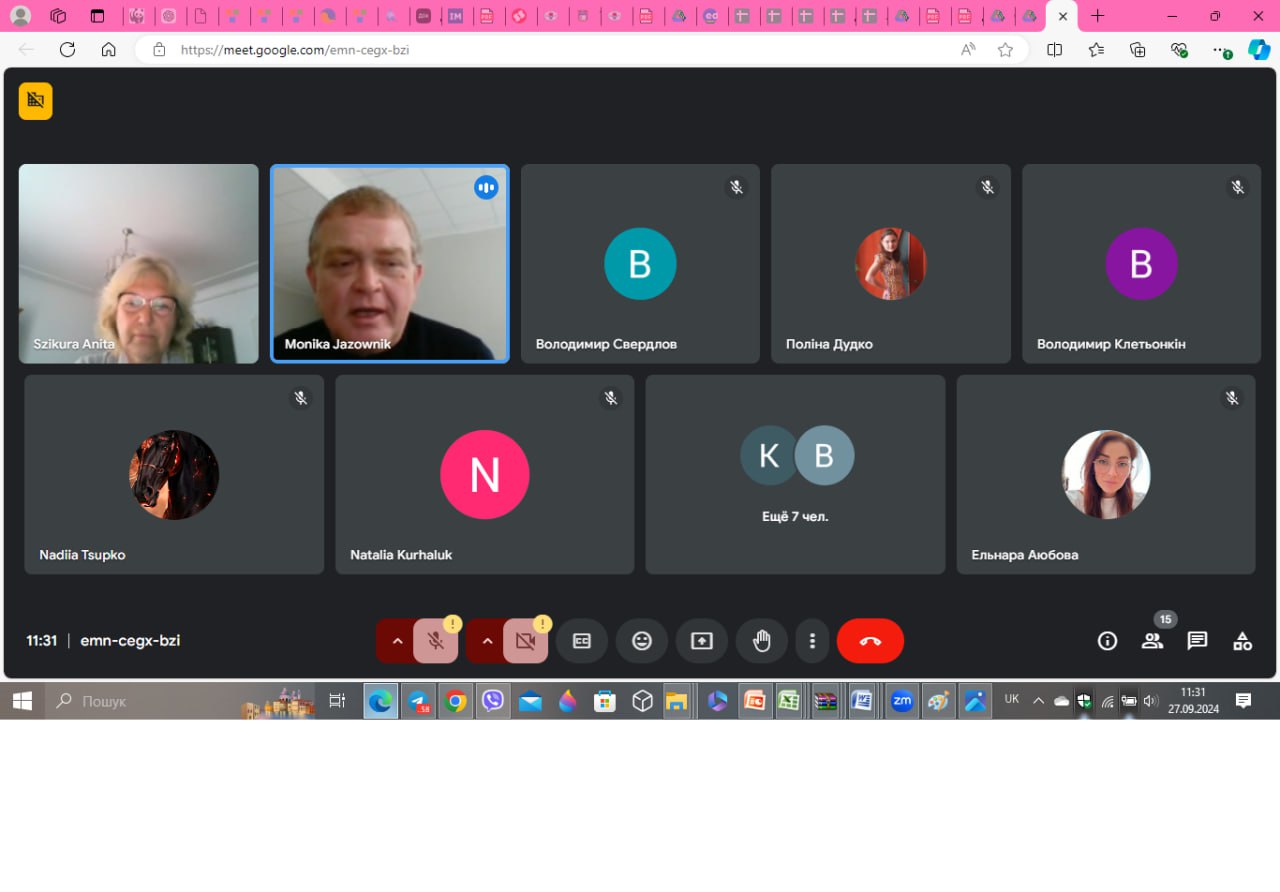Click the yellow icon above the video tiles
Image resolution: width=1280 pixels, height=892 pixels.
(x=36, y=101)
